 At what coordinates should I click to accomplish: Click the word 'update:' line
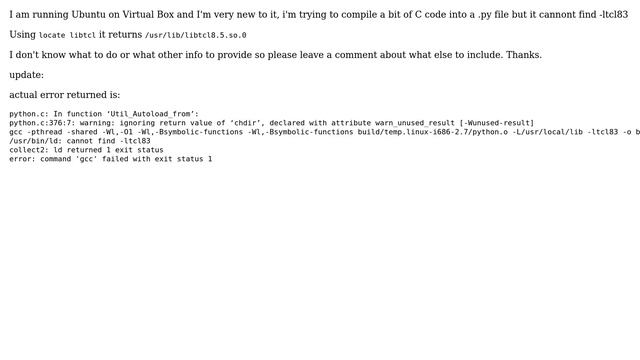tap(27, 75)
